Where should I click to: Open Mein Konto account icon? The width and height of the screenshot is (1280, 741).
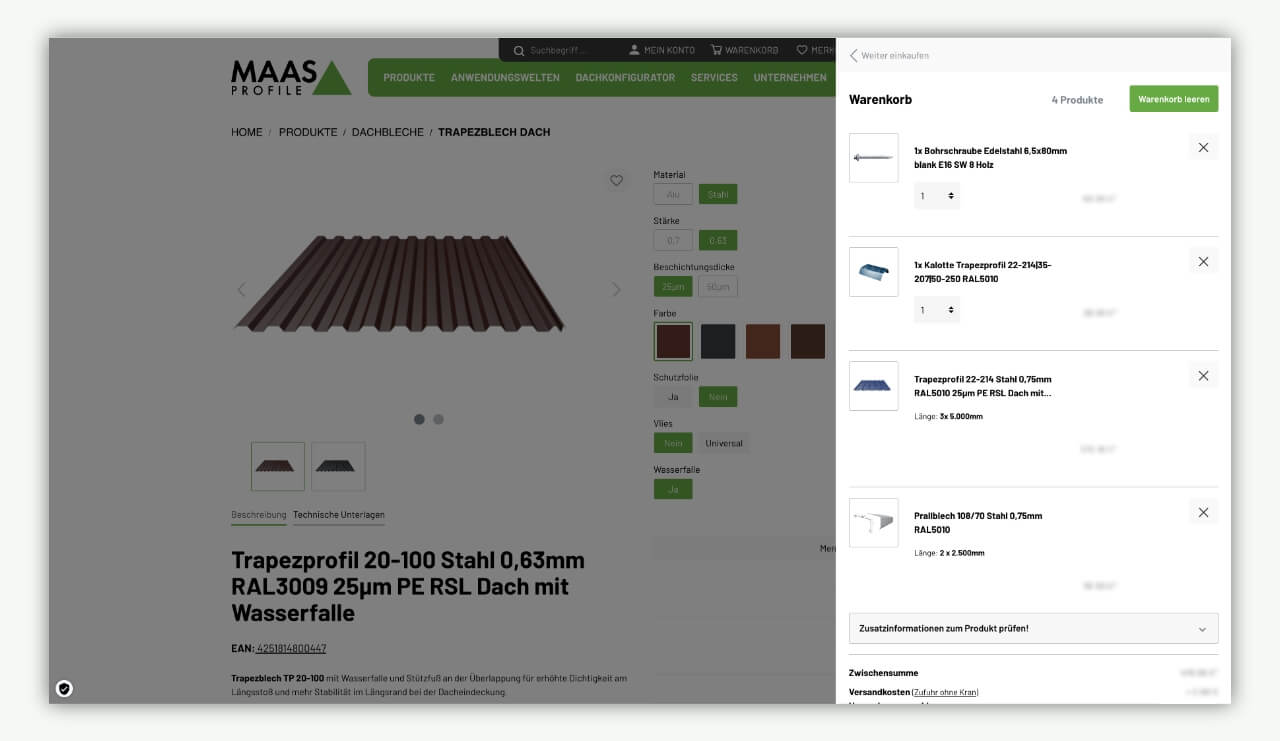point(634,50)
